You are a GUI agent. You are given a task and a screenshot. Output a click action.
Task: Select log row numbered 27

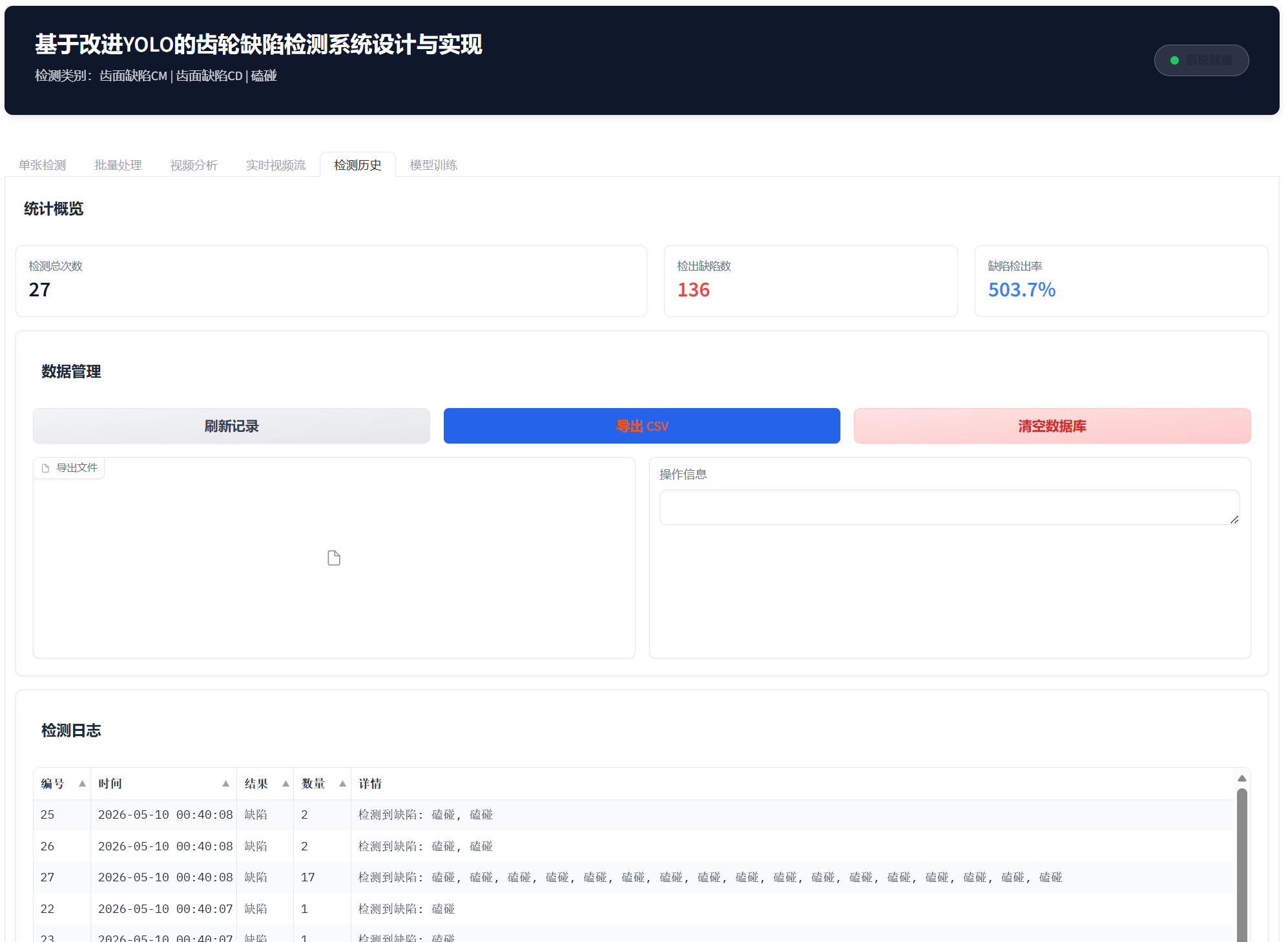click(634, 877)
